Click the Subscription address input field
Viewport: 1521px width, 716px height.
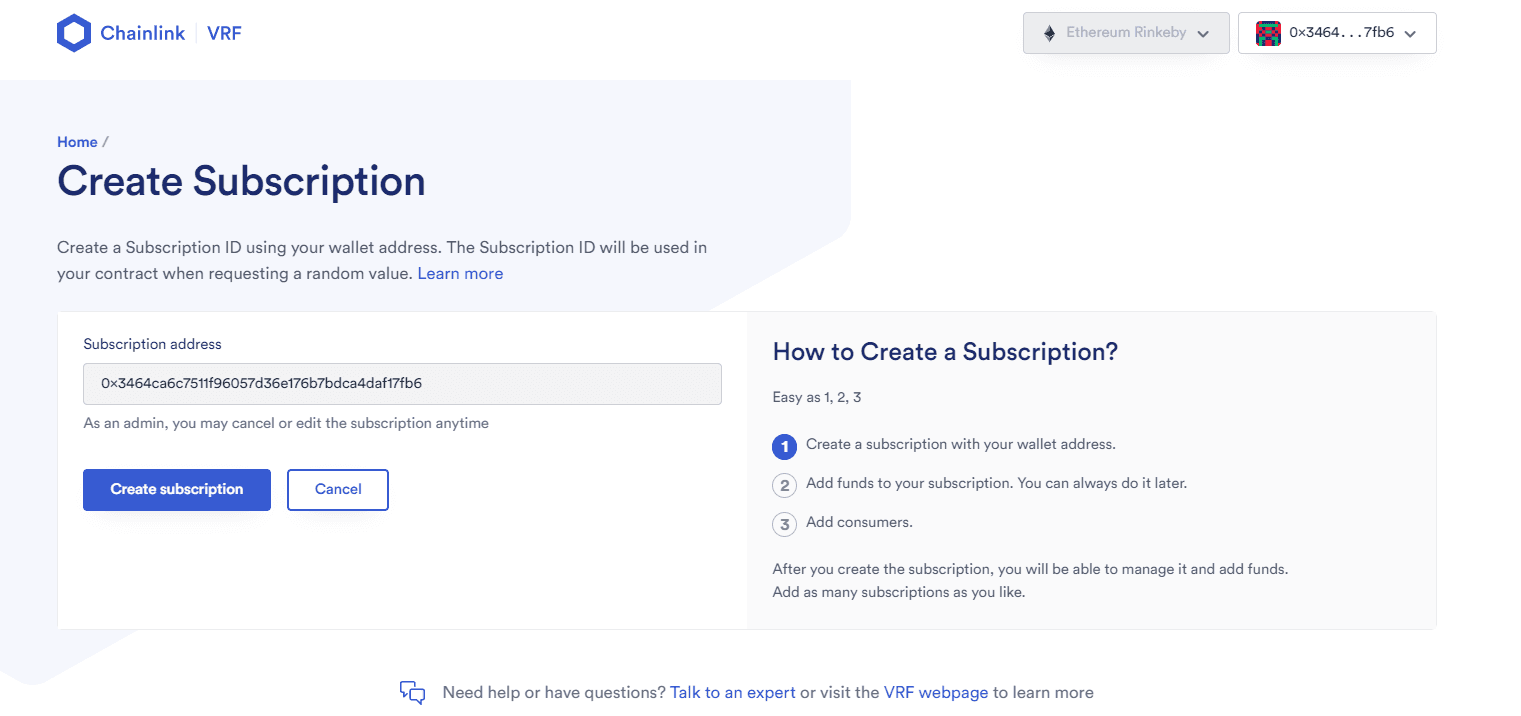click(402, 384)
